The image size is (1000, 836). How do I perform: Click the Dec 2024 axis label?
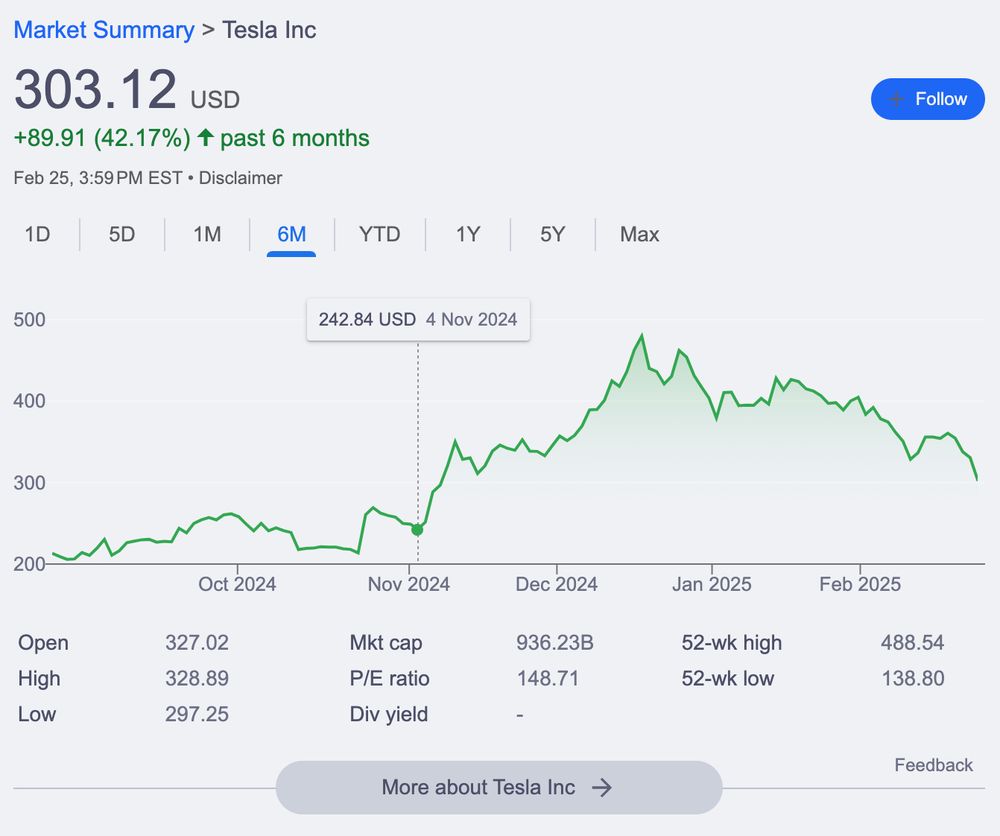pyautogui.click(x=557, y=584)
